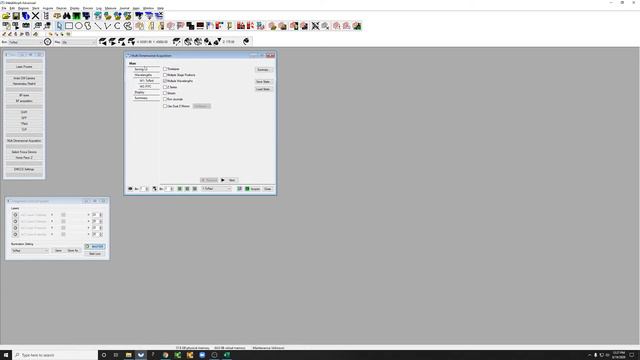640x360 pixels.
Task: Open the Journal menu
Action: pyautogui.click(x=124, y=8)
